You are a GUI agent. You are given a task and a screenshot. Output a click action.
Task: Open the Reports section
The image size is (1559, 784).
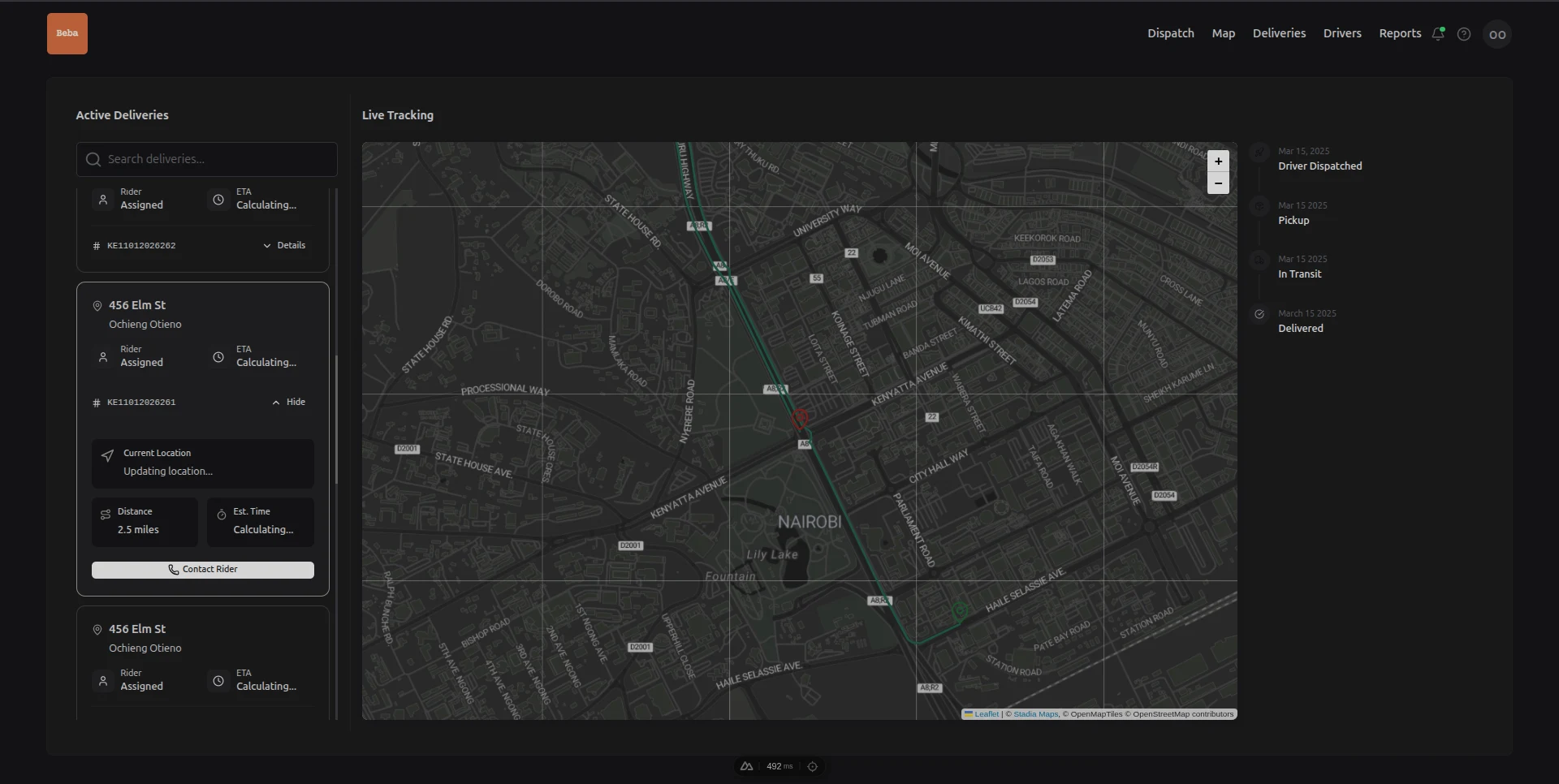click(1399, 33)
